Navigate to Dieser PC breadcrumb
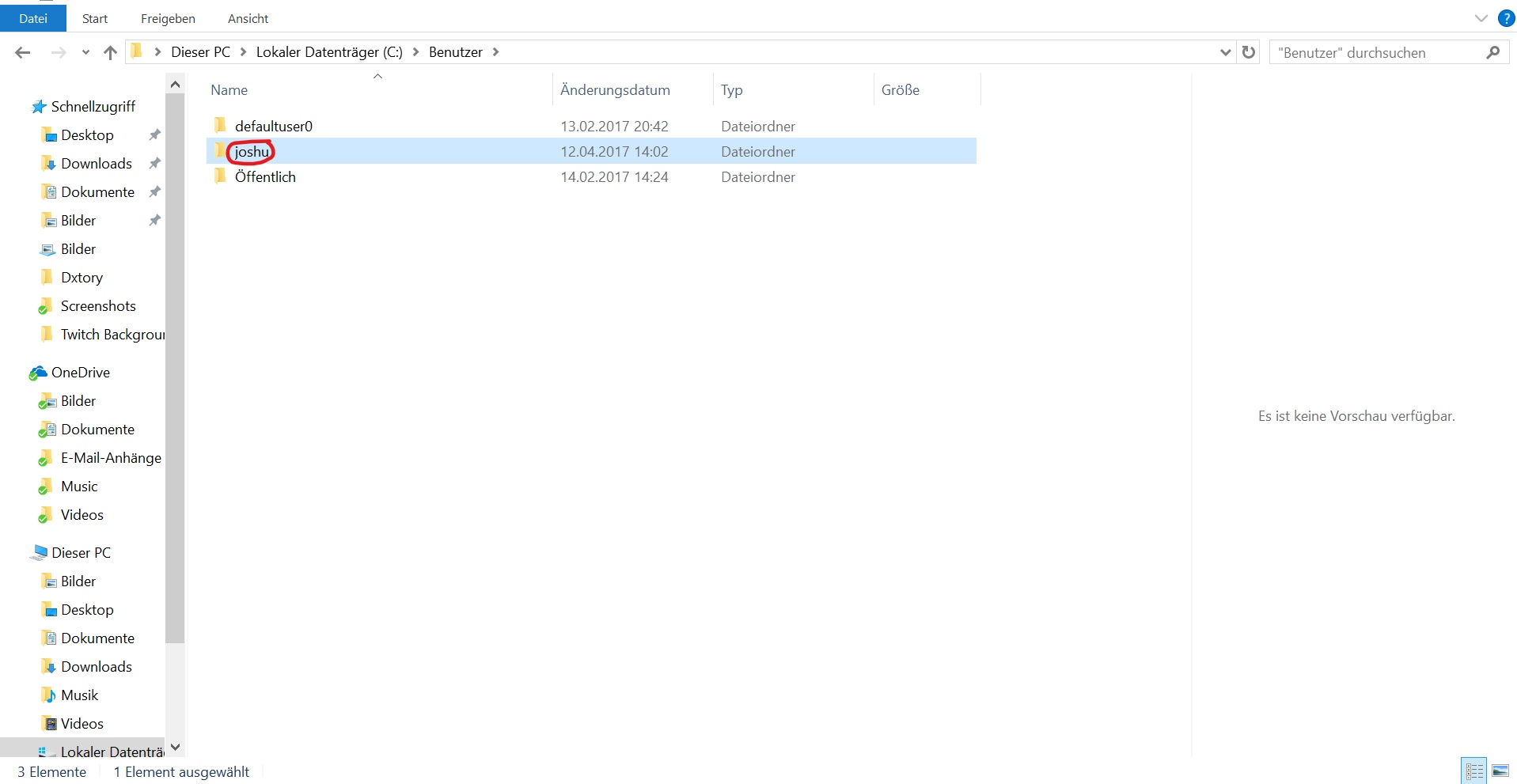The height and width of the screenshot is (784, 1517). [200, 52]
